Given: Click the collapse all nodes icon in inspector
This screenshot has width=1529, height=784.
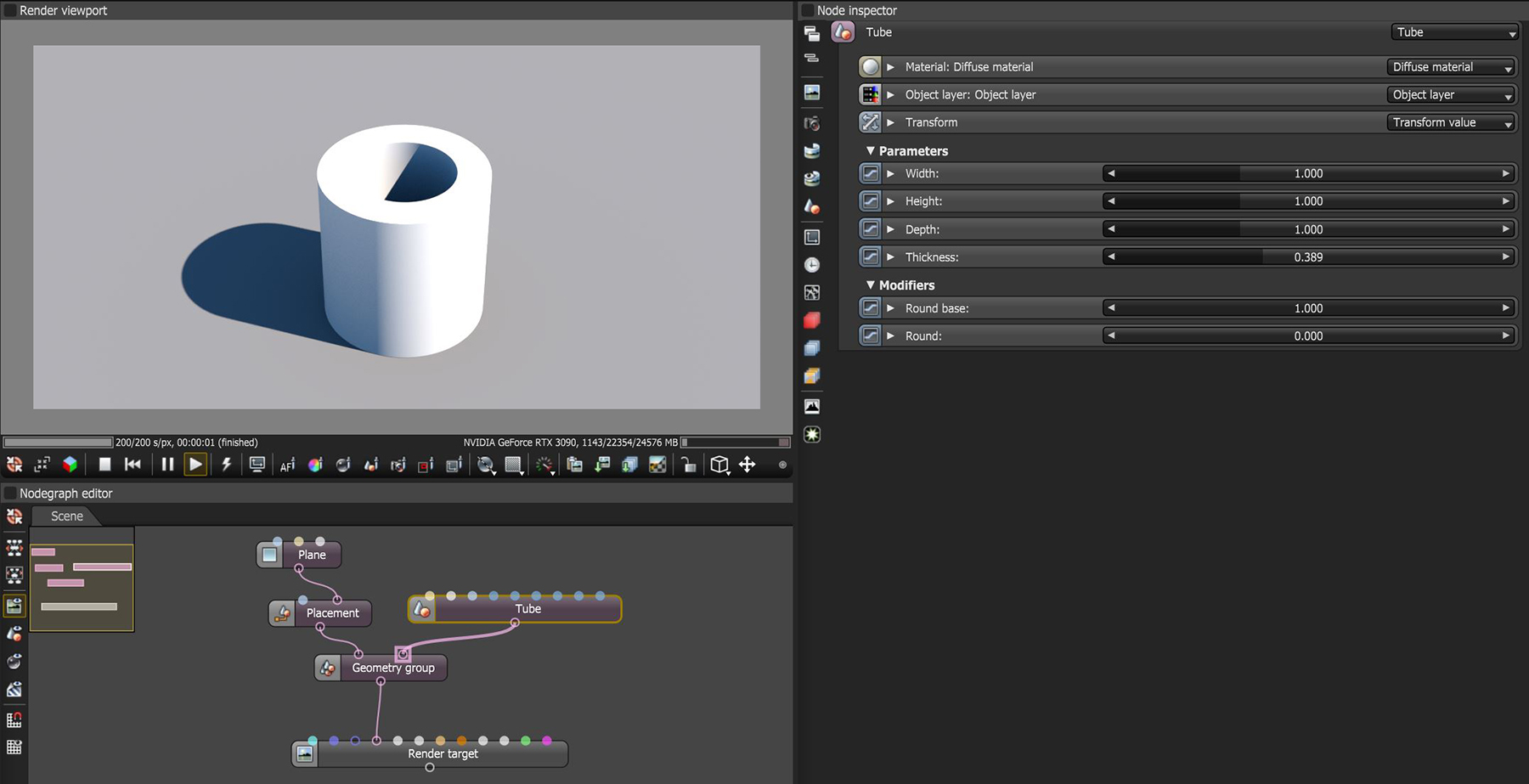Looking at the screenshot, I should [812, 58].
